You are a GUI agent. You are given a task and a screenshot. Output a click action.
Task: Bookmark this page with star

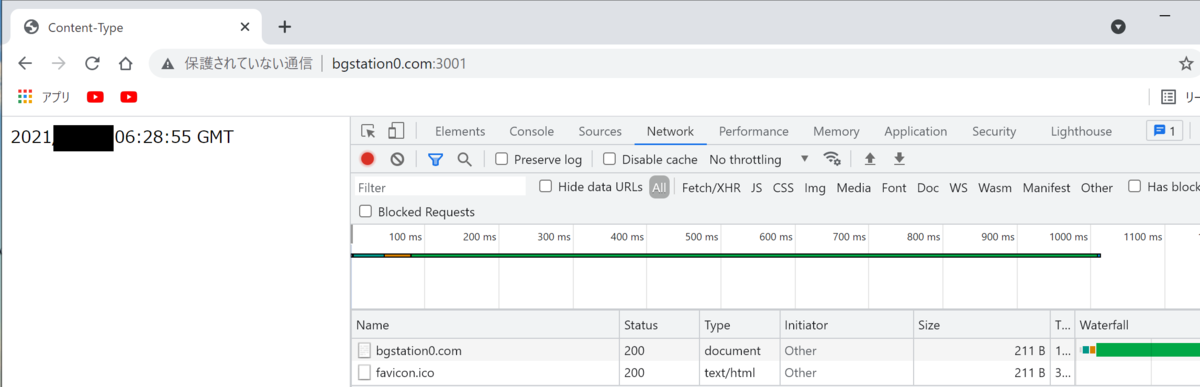click(1186, 63)
